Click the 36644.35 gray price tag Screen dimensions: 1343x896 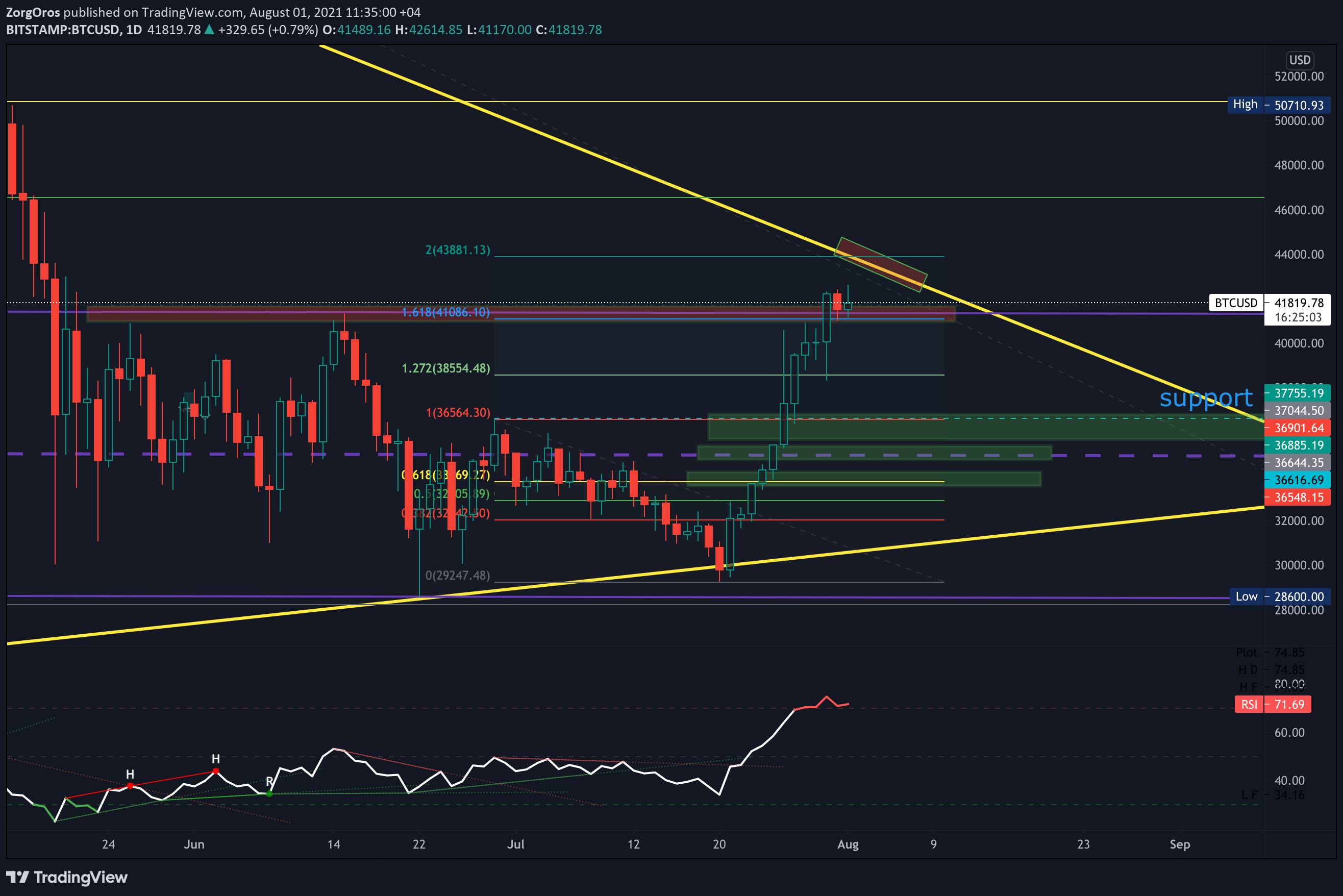tap(1297, 463)
